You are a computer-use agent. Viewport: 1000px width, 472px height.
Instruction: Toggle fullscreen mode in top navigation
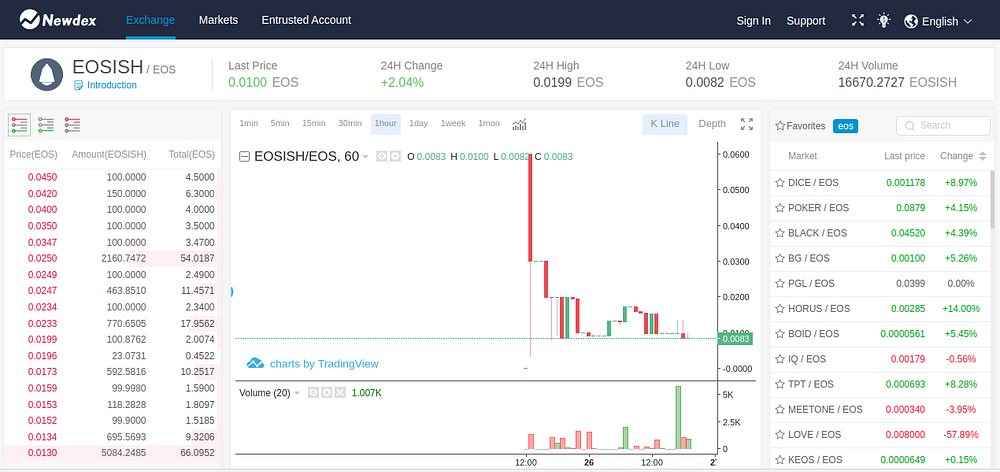click(x=858, y=20)
